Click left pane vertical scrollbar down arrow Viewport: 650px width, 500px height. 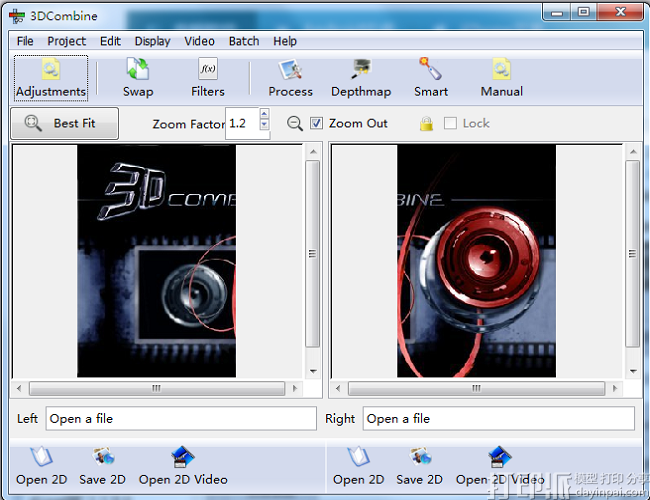point(313,371)
